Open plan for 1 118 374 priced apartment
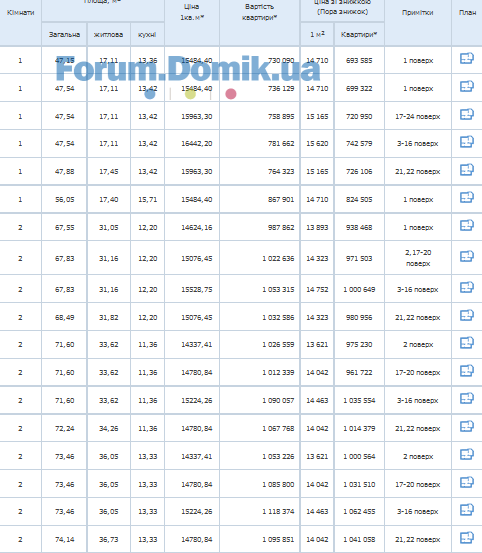 click(466, 509)
